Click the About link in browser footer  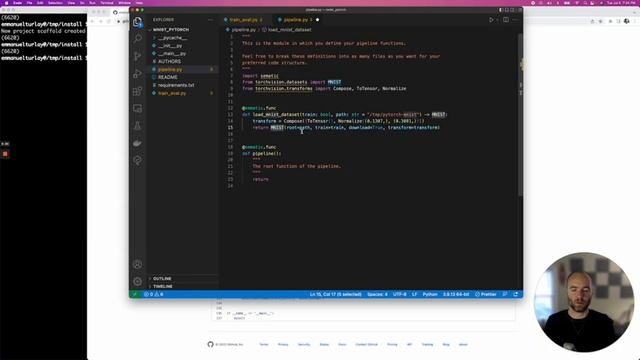pyautogui.click(x=463, y=344)
